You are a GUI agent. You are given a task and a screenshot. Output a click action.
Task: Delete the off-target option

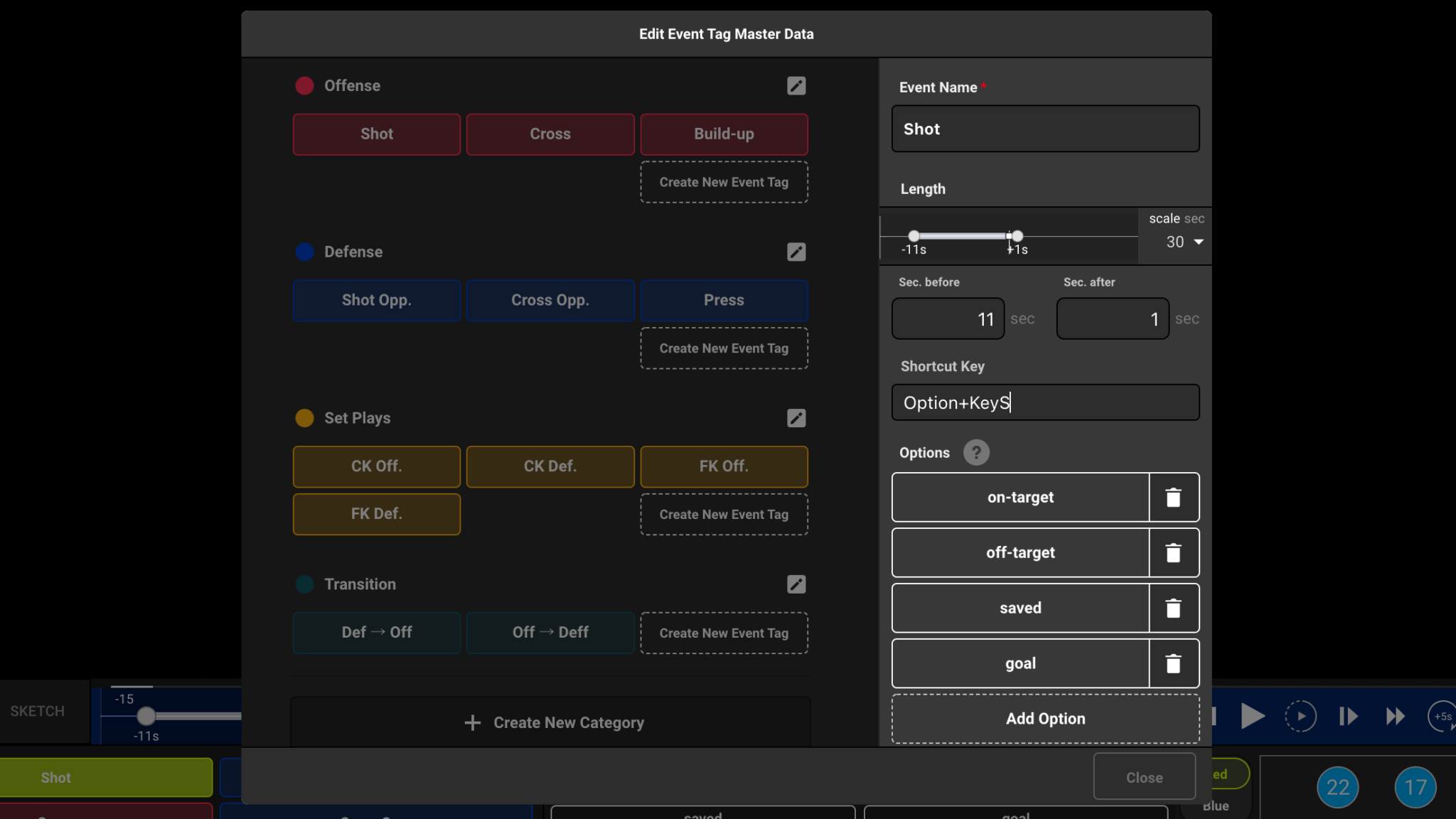1173,552
